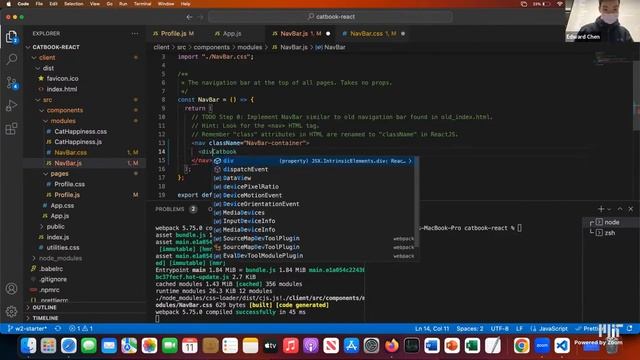
Task: Select the dispatchEvent autocomplete suggestion
Action: point(313,169)
